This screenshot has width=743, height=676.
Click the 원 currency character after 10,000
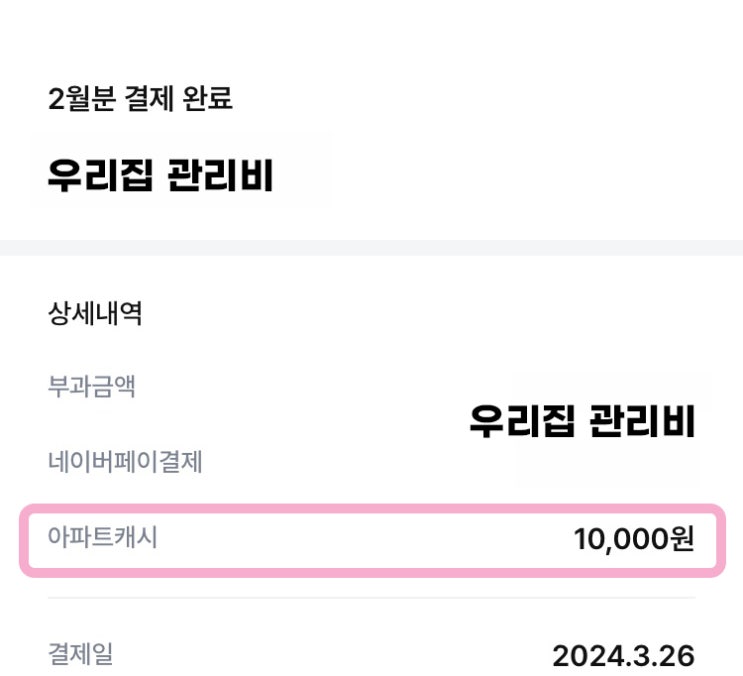pyautogui.click(x=681, y=540)
